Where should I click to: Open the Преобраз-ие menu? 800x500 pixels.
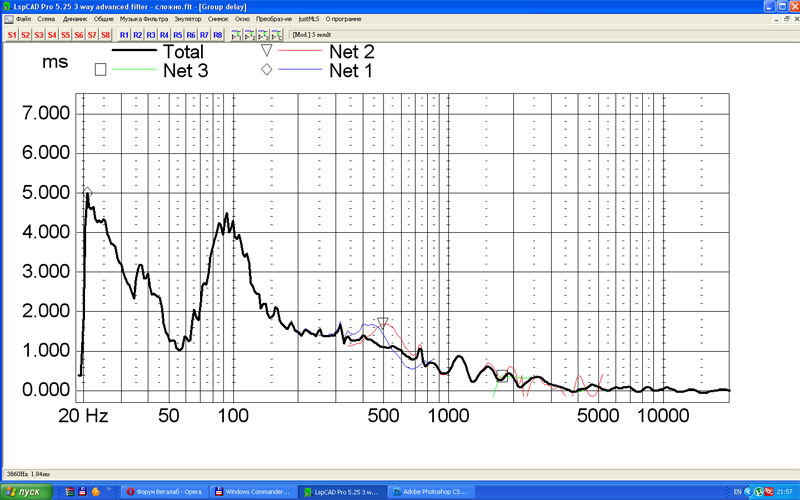(274, 19)
